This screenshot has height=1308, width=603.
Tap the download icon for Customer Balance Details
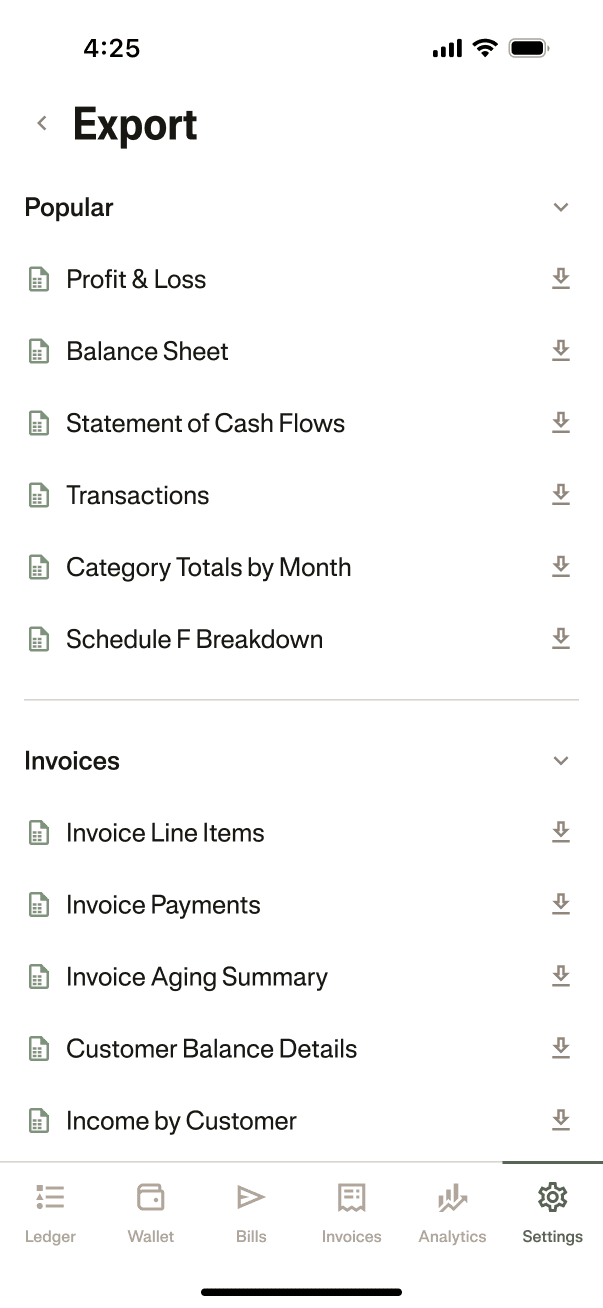[x=561, y=1048]
